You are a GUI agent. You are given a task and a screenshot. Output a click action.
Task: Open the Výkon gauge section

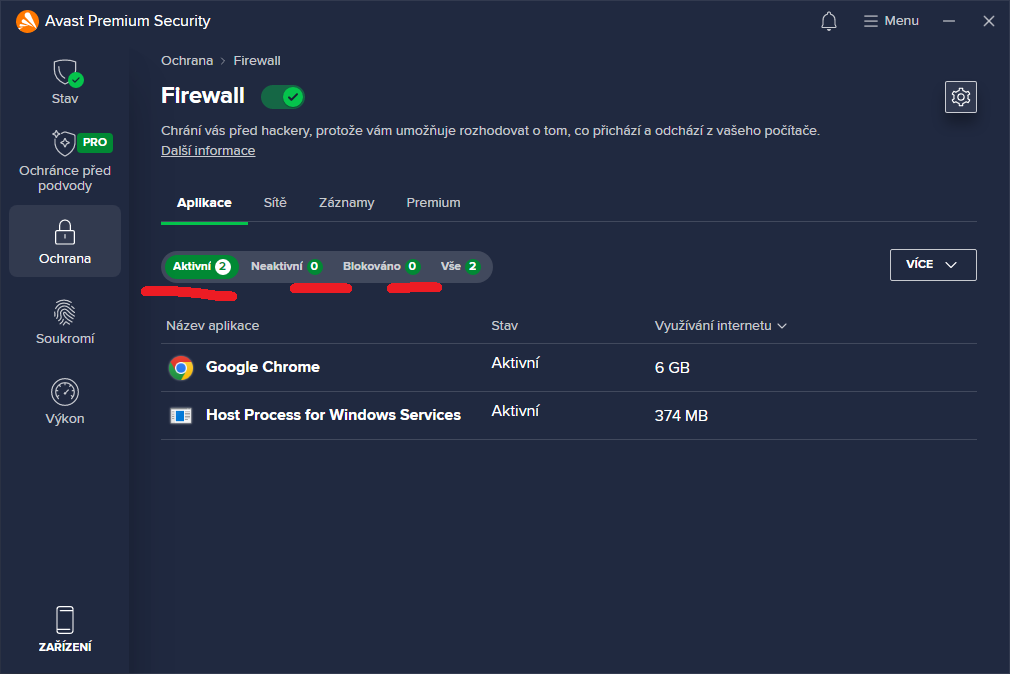click(x=65, y=401)
